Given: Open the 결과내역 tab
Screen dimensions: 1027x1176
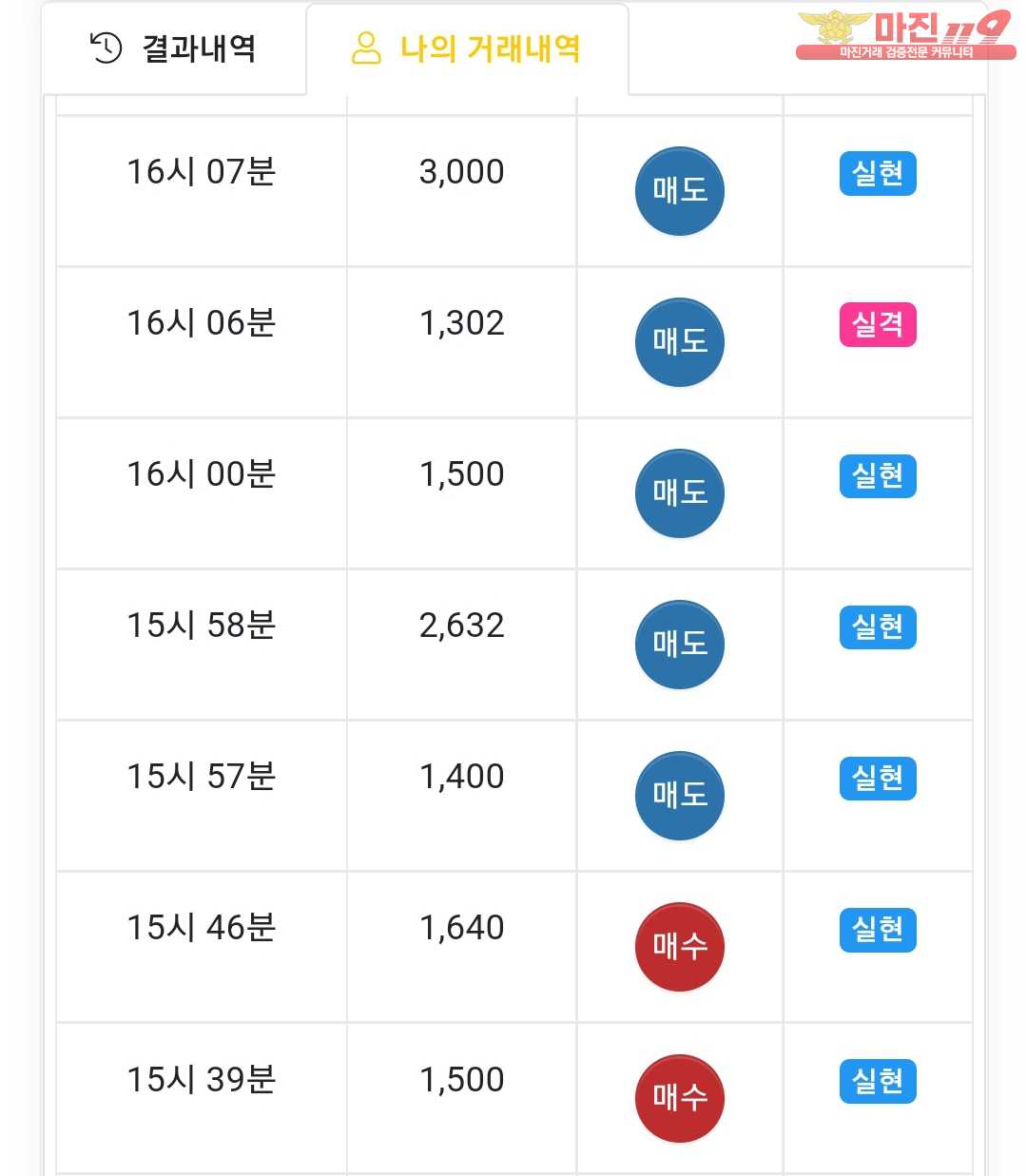Looking at the screenshot, I should 174,48.
